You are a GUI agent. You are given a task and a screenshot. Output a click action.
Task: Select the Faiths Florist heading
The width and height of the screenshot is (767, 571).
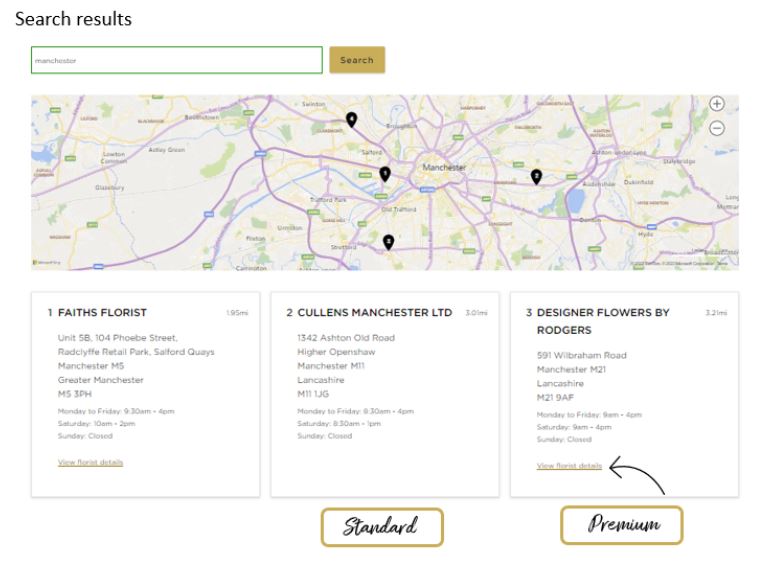click(x=102, y=312)
